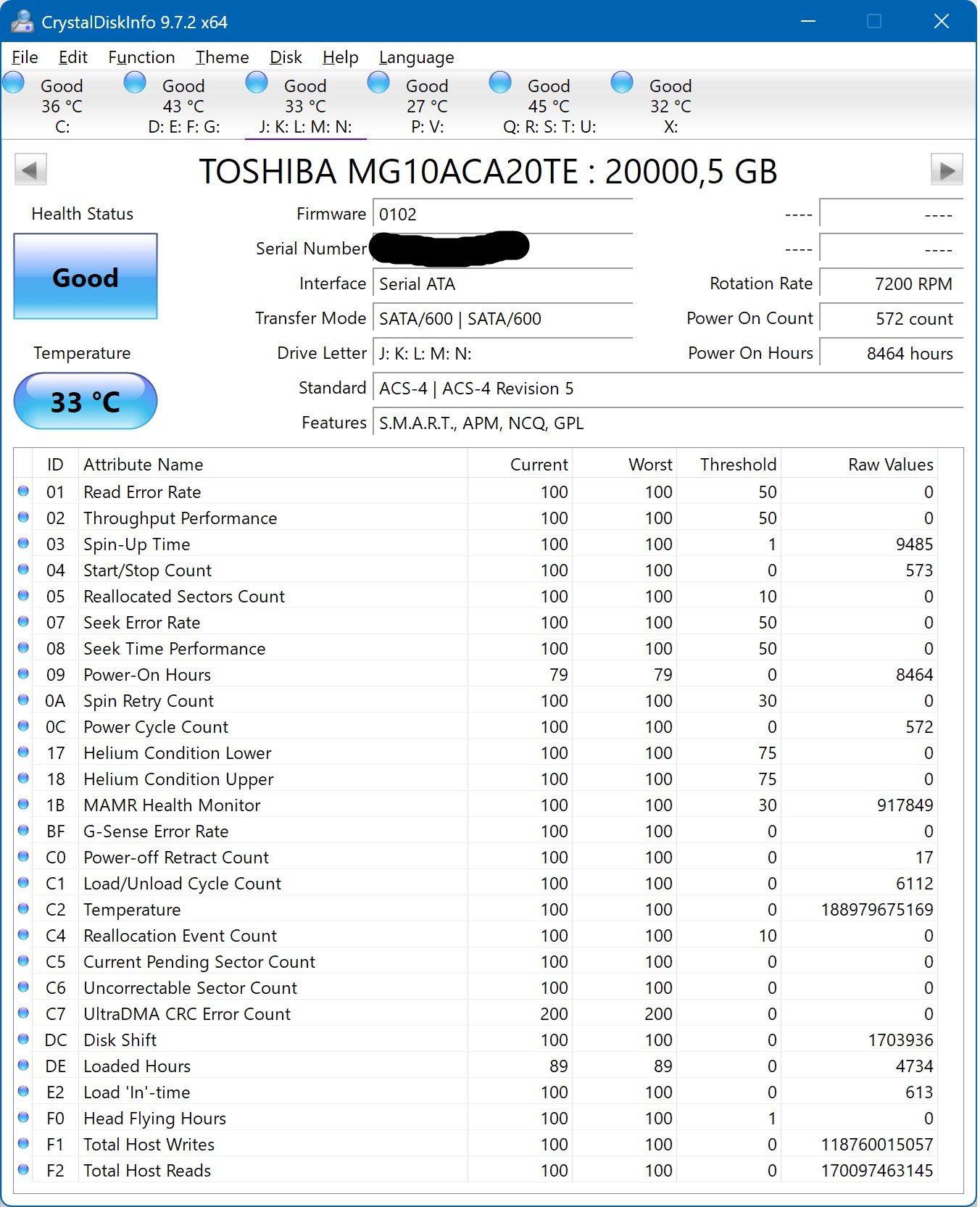
Task: Click the CrystalDiskInfo app icon in title bar
Action: [x=22, y=21]
